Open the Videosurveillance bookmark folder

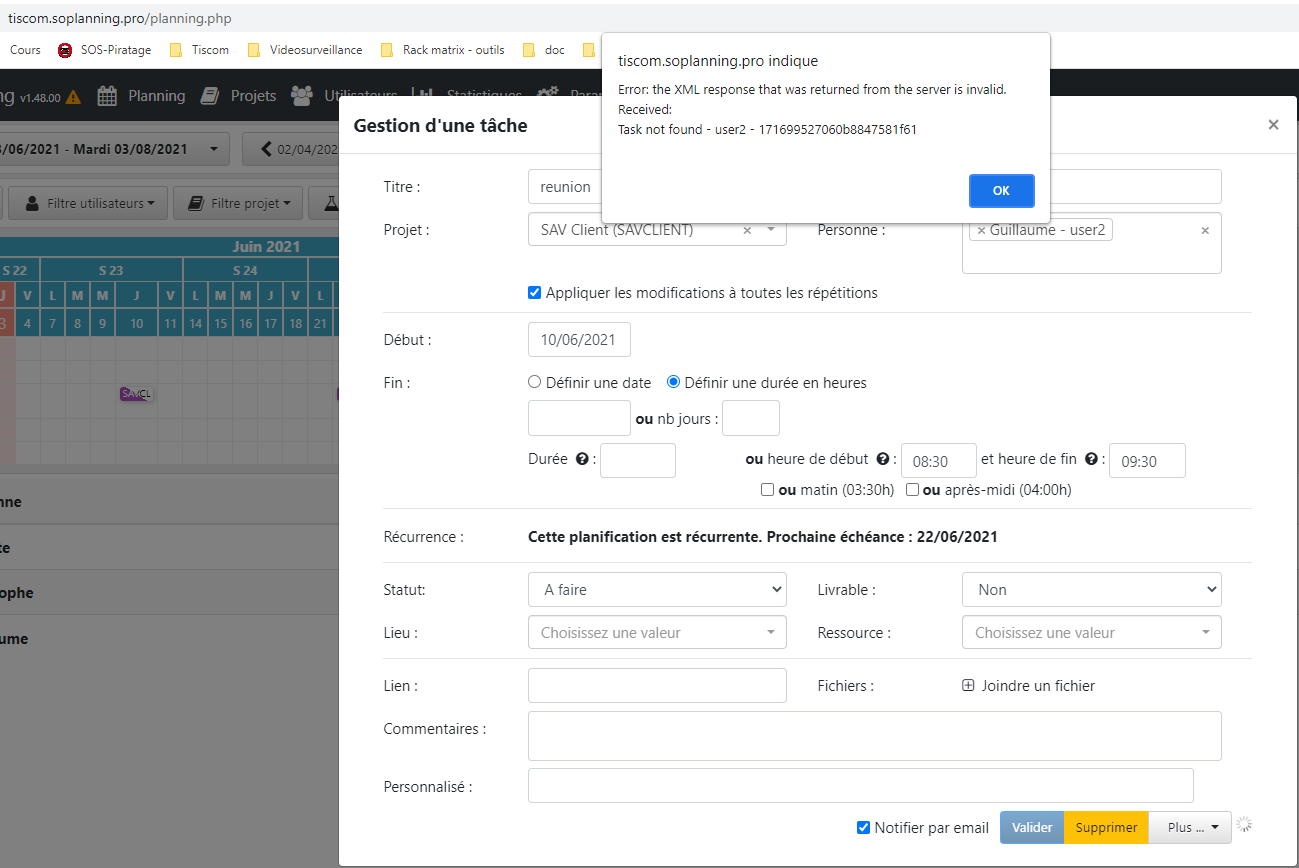click(307, 50)
